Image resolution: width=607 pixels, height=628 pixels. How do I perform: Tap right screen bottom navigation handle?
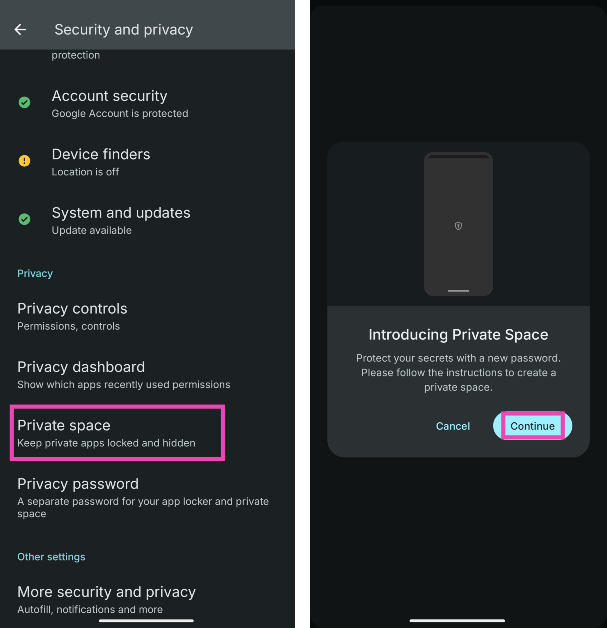457,621
